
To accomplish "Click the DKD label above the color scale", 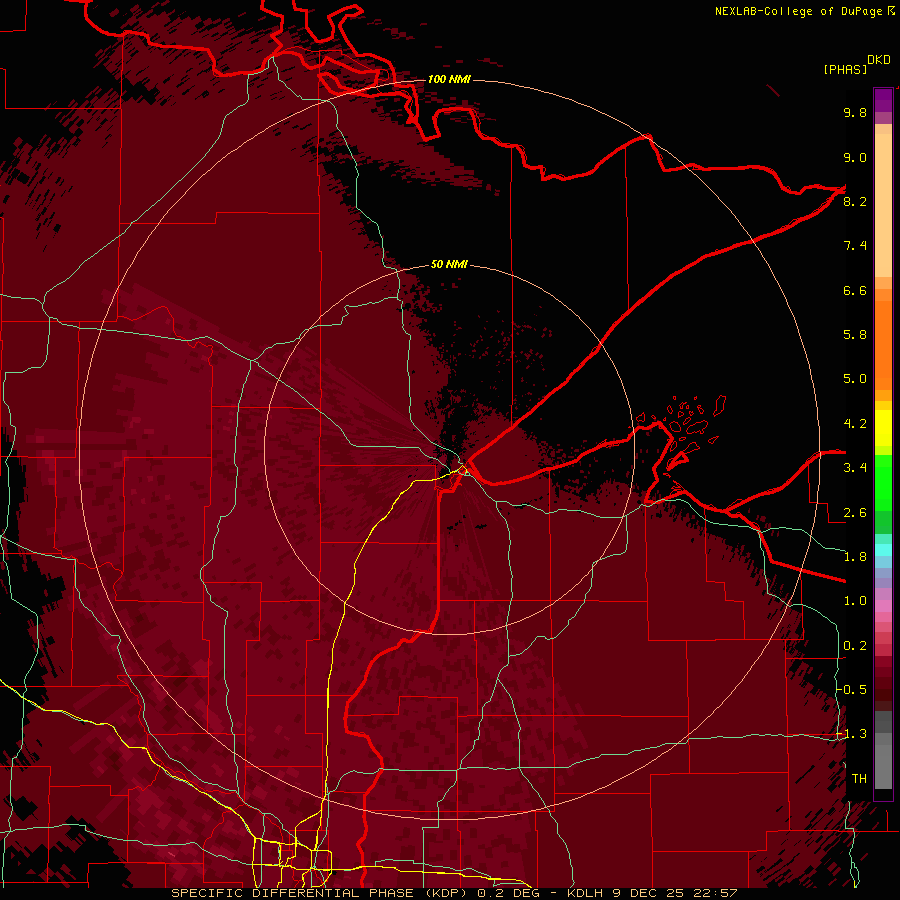I will (x=879, y=60).
